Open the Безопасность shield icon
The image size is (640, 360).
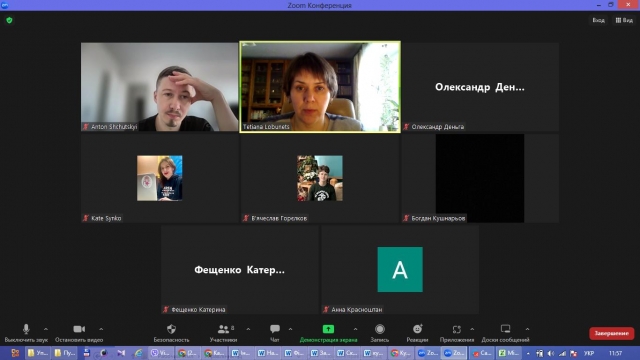click(x=171, y=329)
